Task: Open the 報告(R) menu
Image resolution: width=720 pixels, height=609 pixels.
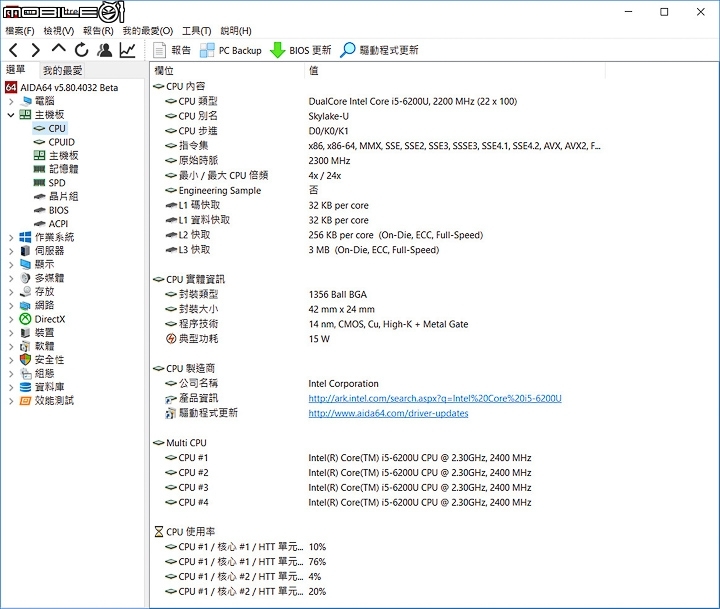Action: tap(98, 31)
